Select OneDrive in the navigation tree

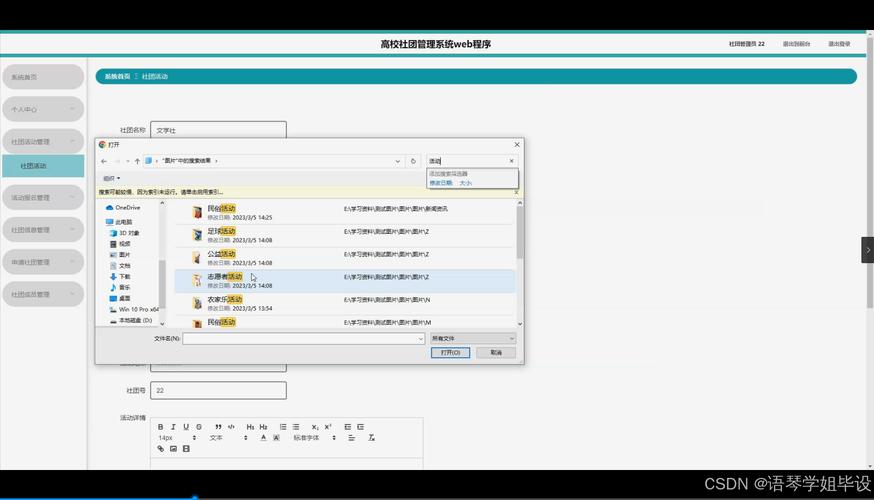click(x=123, y=207)
